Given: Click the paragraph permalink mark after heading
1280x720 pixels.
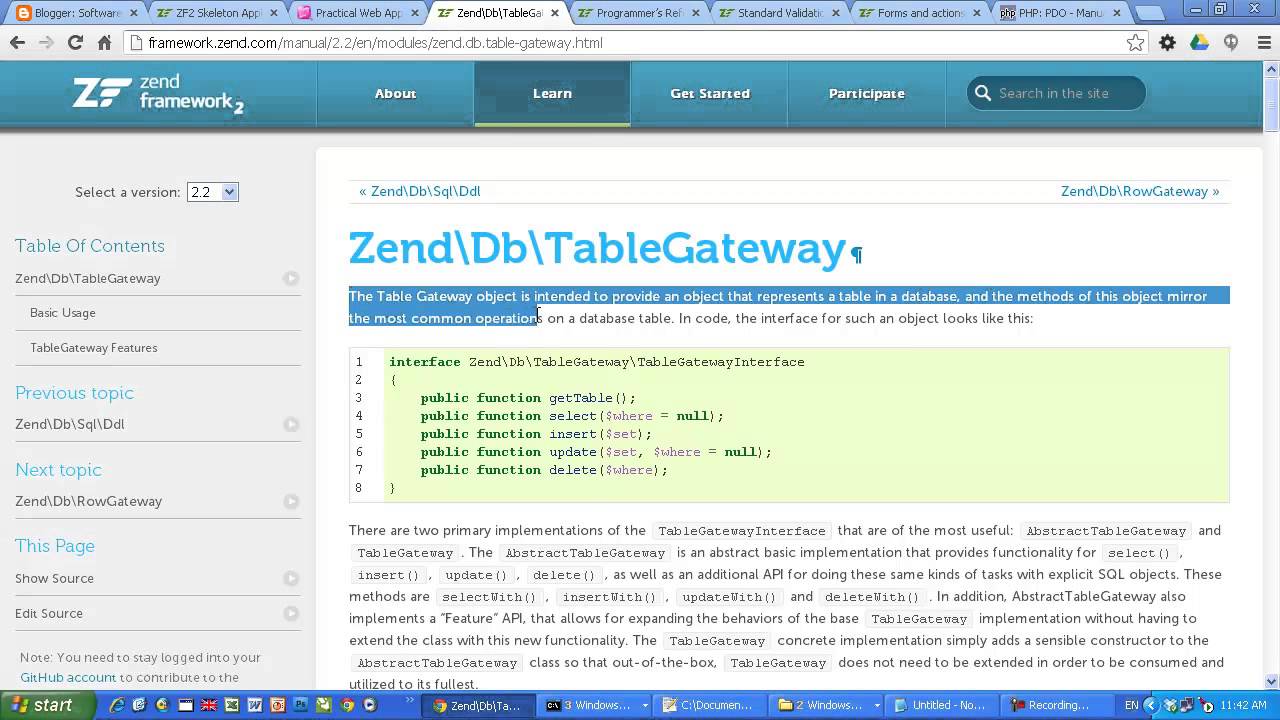Looking at the screenshot, I should (x=857, y=255).
